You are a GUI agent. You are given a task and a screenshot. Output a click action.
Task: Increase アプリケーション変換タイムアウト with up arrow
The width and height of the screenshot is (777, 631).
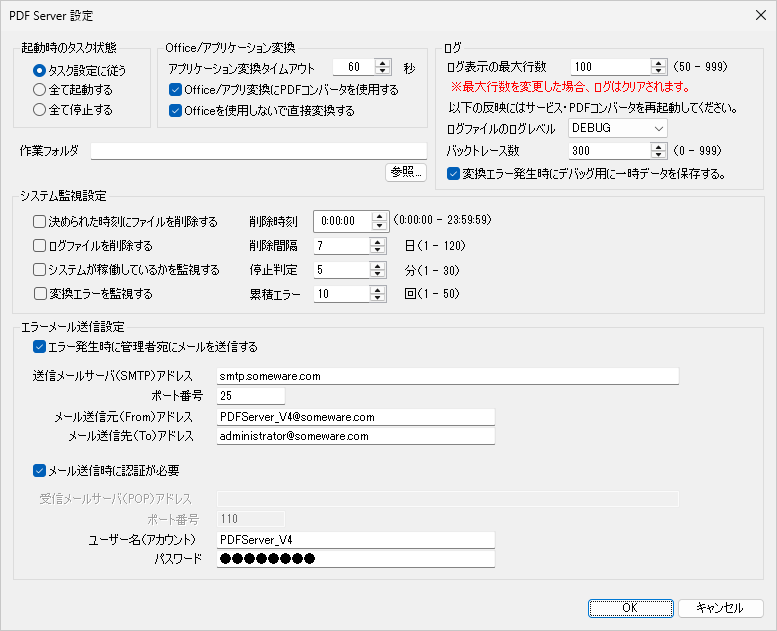pyautogui.click(x=383, y=63)
